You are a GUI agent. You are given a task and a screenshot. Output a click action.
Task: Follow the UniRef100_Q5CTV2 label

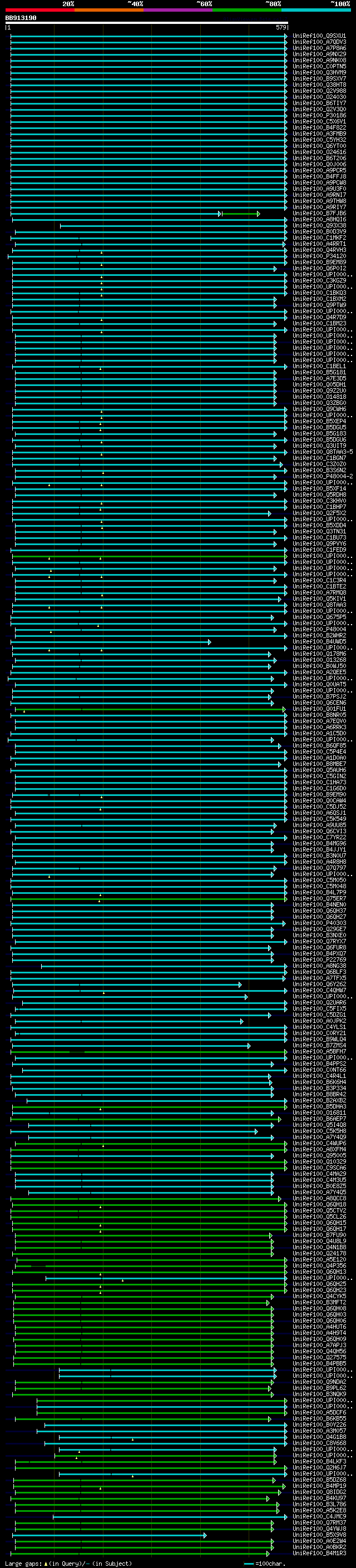click(319, 1210)
